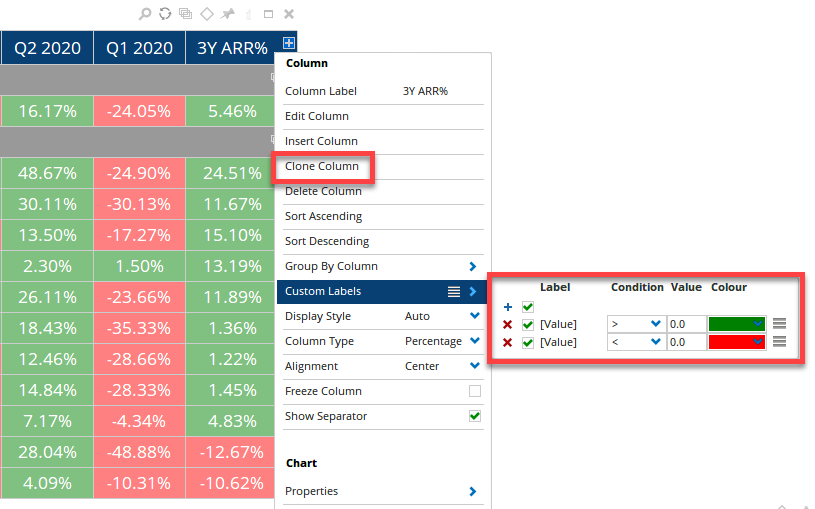Click the Q1 2020 column header
The height and width of the screenshot is (509, 815).
coord(139,48)
